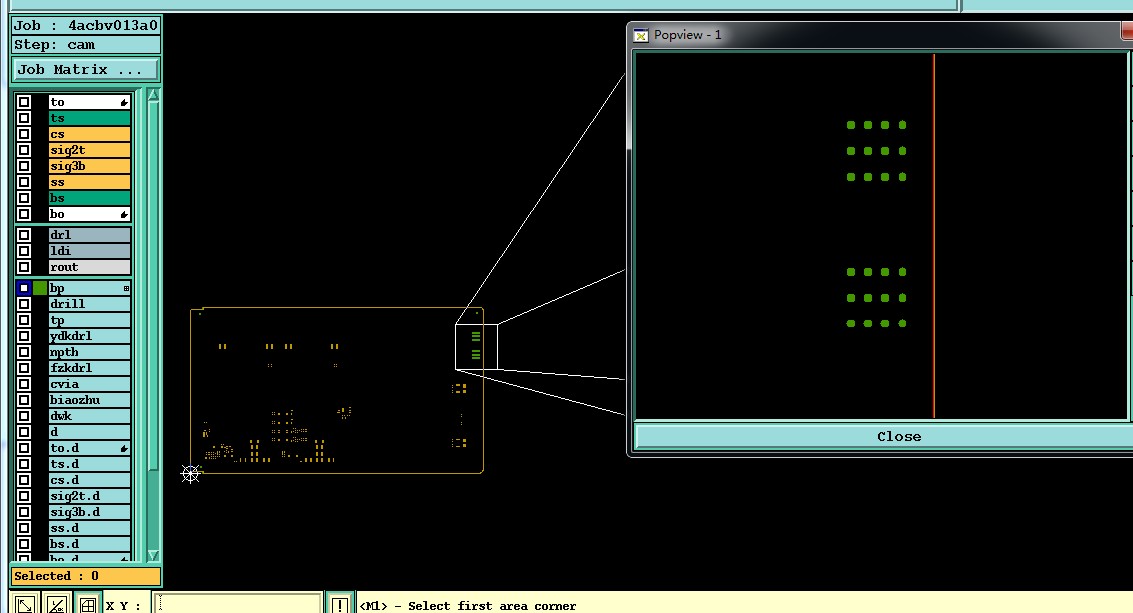Click the zoom selection rectangle on board

point(476,346)
